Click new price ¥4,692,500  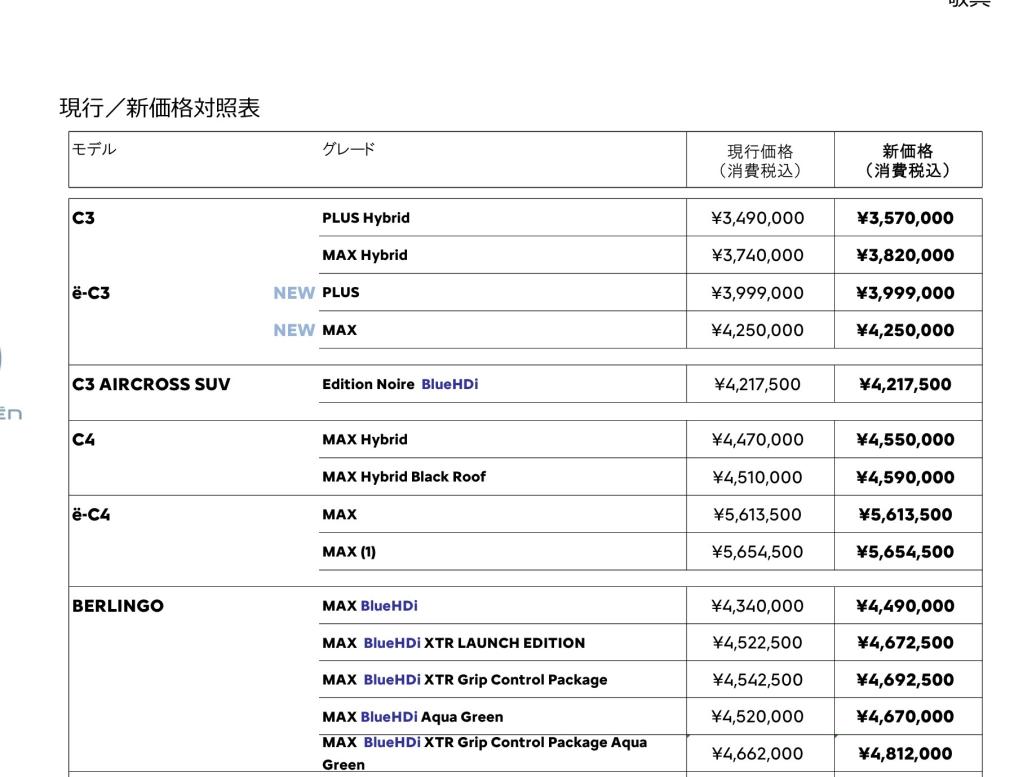click(906, 680)
